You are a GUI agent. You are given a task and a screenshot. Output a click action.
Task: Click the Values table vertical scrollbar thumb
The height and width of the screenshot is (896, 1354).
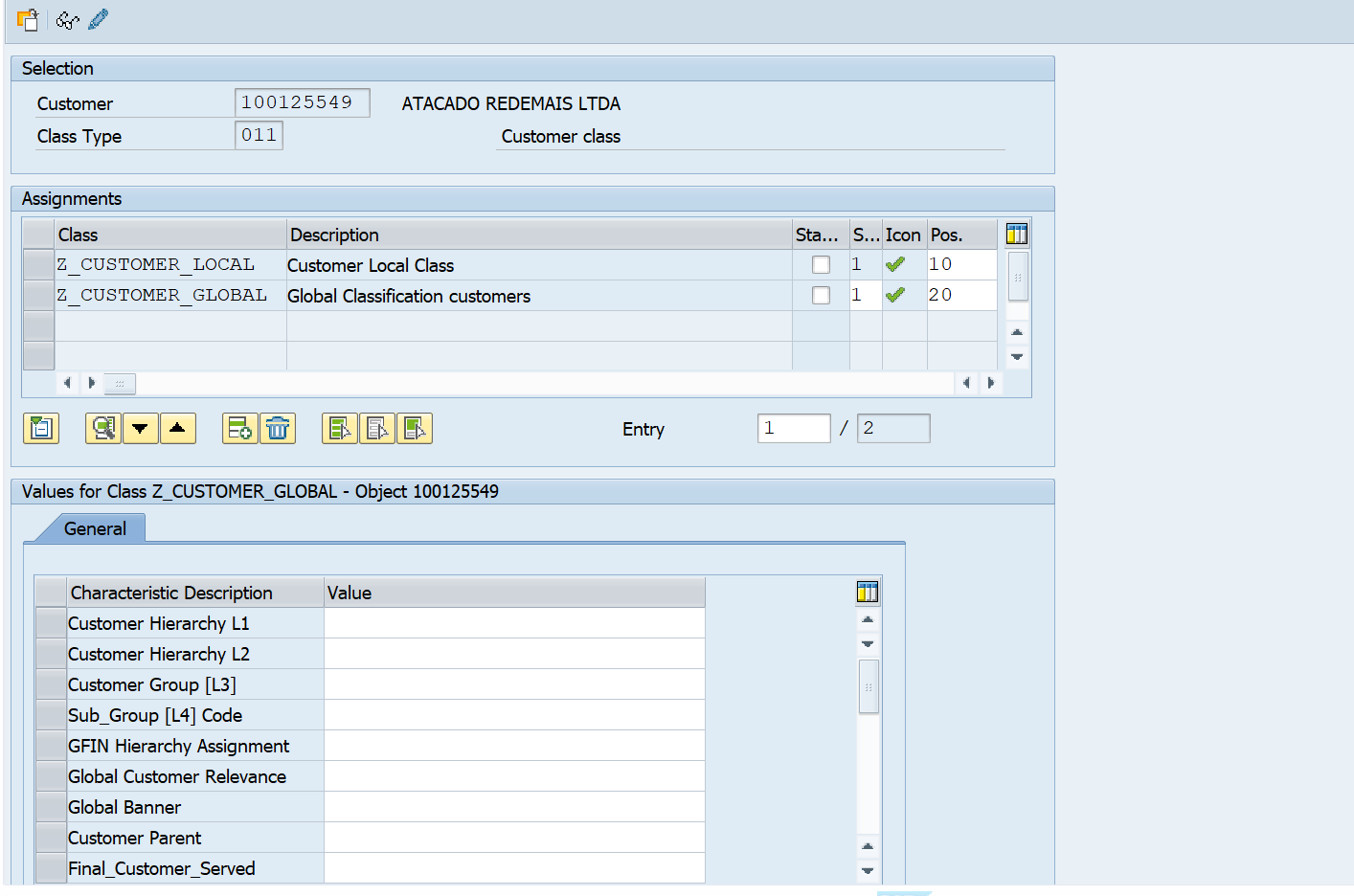tap(869, 686)
